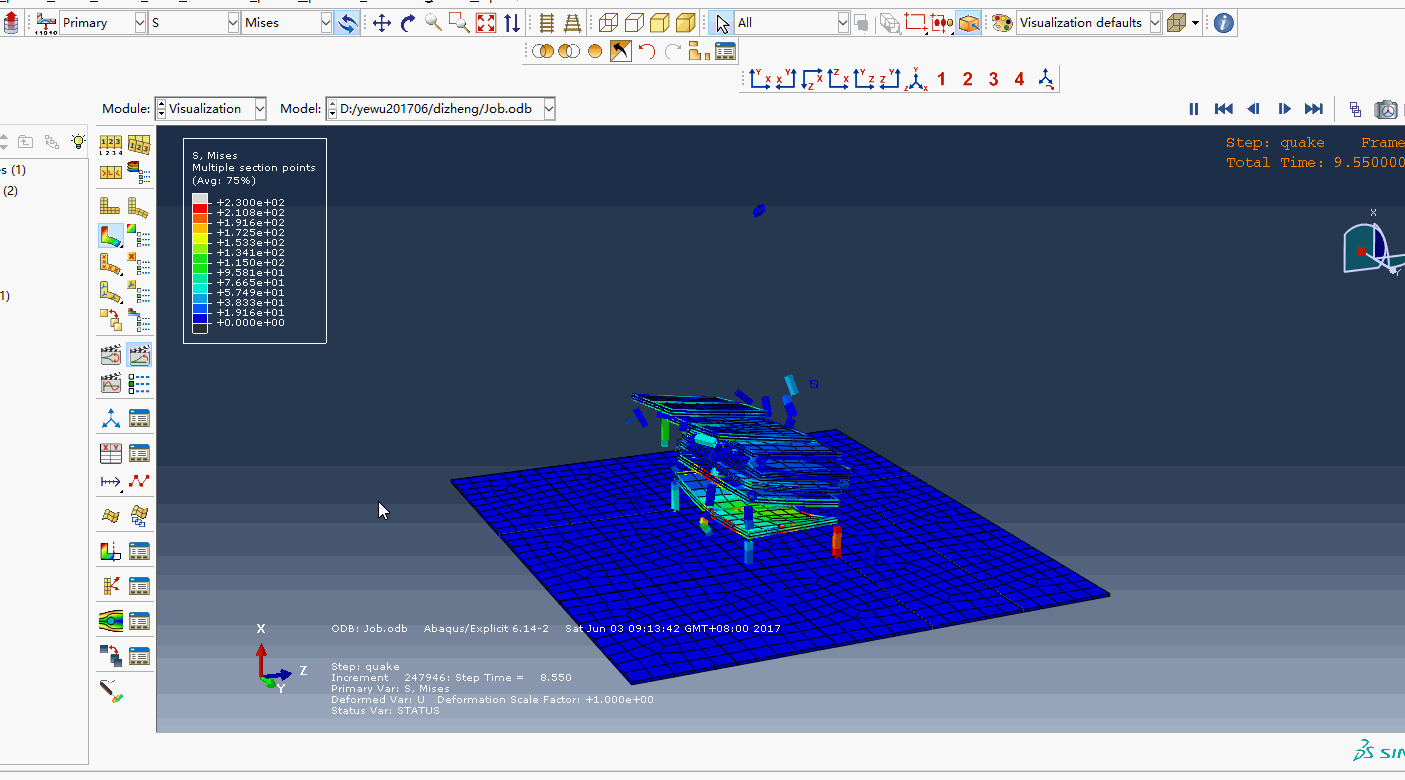Screen dimensions: 1405x780
Task: Pause the animation playback
Action: [1193, 109]
